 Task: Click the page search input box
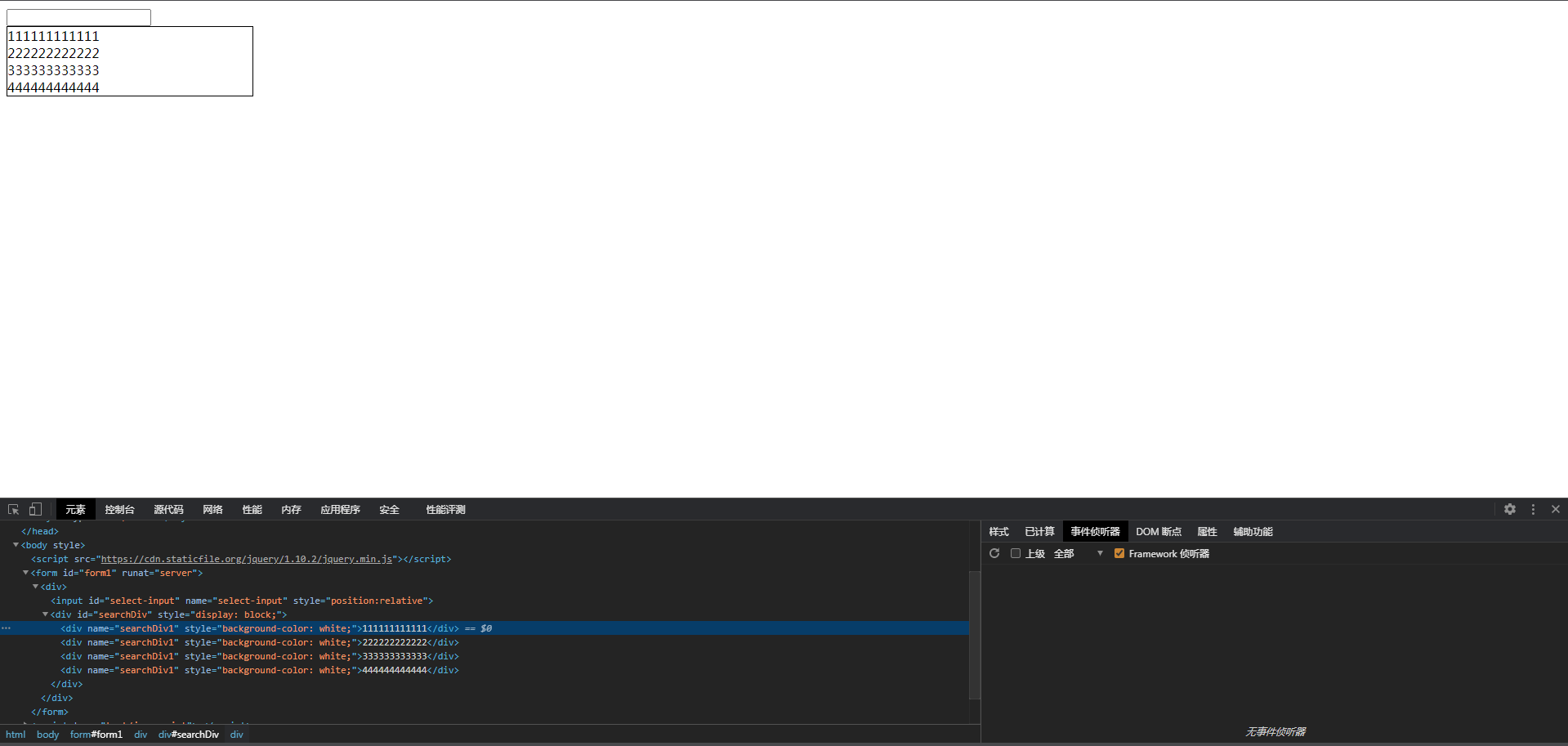(x=78, y=17)
